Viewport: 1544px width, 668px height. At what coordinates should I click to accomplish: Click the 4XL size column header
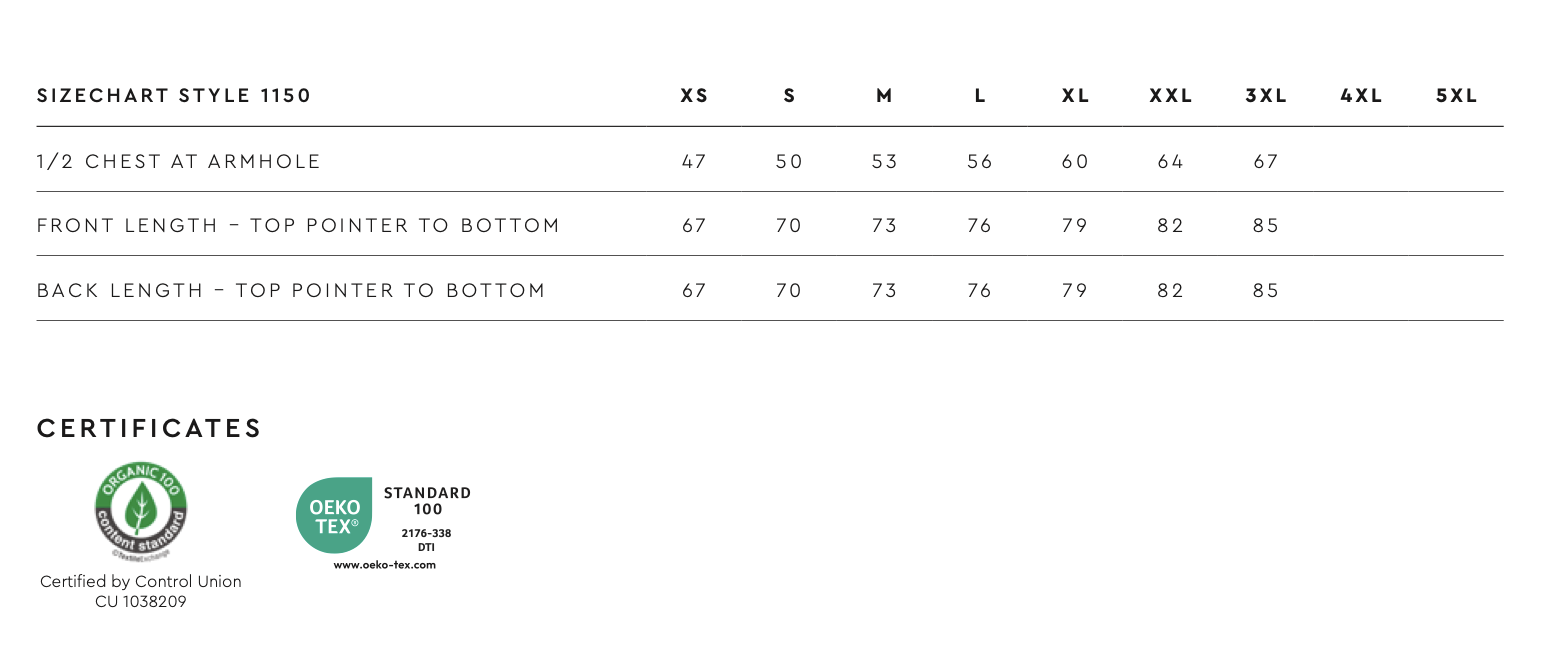coord(1361,96)
